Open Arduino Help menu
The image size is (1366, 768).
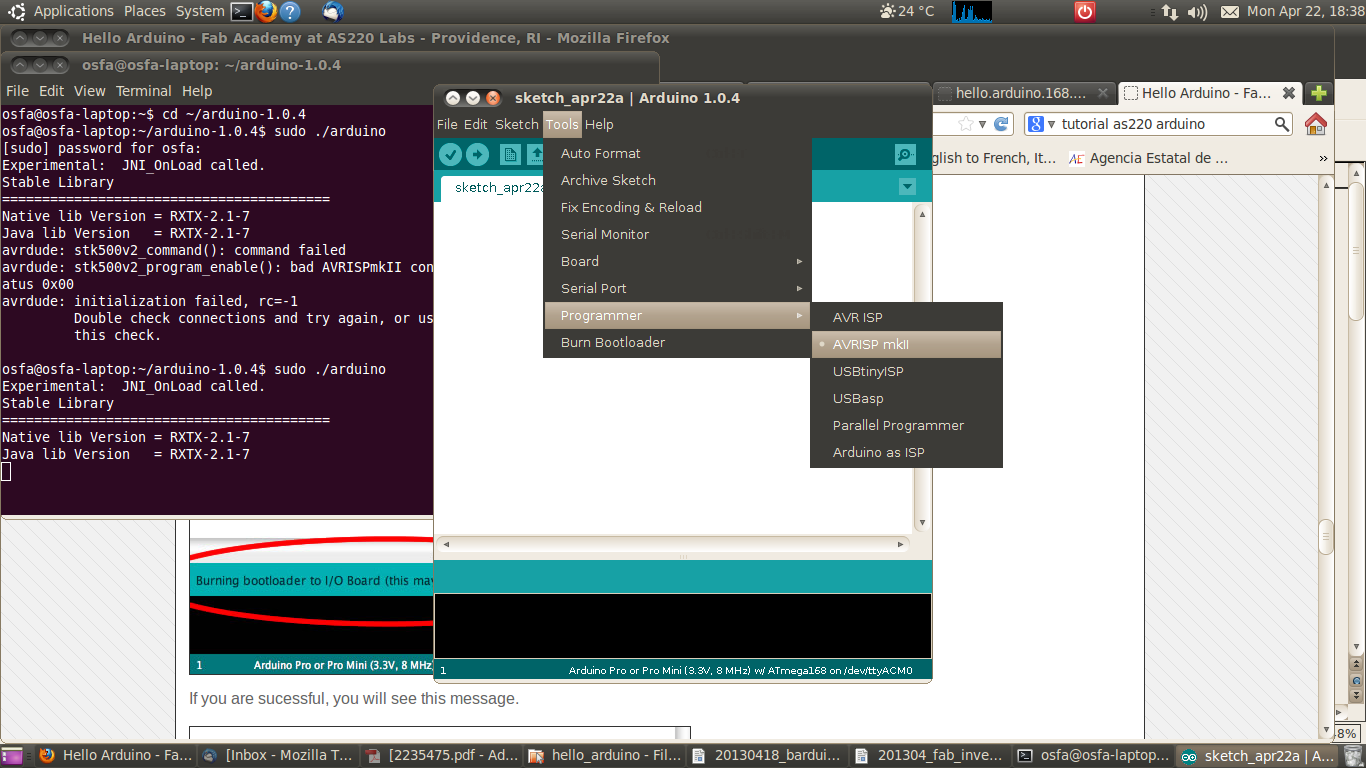click(599, 124)
